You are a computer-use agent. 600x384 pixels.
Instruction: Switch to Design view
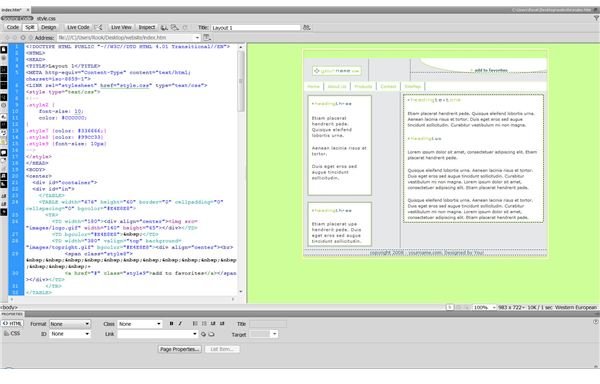coord(48,28)
